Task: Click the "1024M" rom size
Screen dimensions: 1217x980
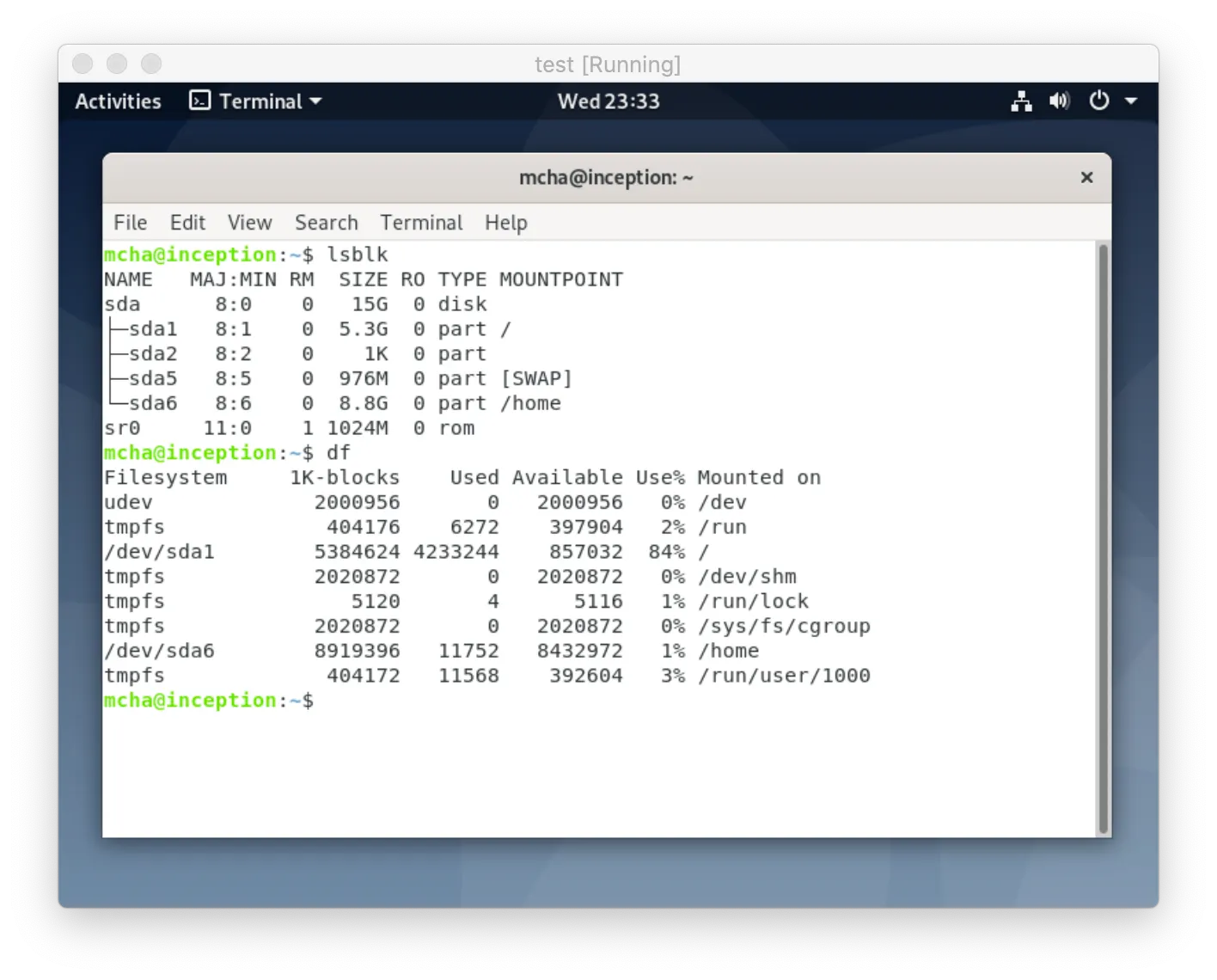Action: (x=358, y=428)
